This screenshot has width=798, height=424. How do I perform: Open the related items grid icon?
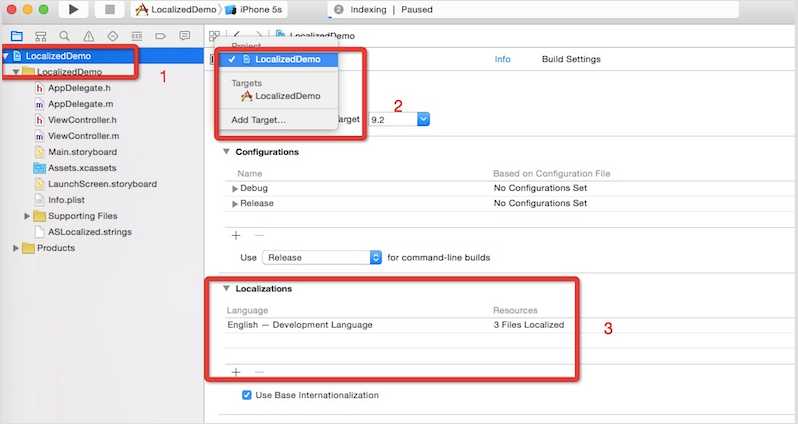pyautogui.click(x=214, y=36)
